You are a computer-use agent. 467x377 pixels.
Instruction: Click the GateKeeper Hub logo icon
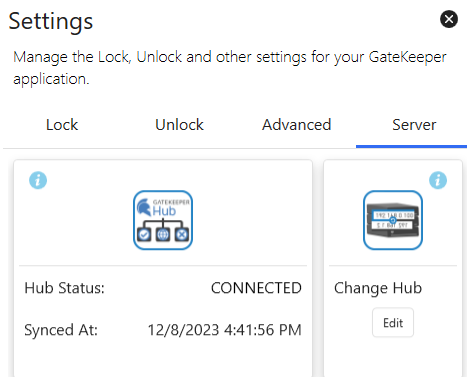click(163, 220)
